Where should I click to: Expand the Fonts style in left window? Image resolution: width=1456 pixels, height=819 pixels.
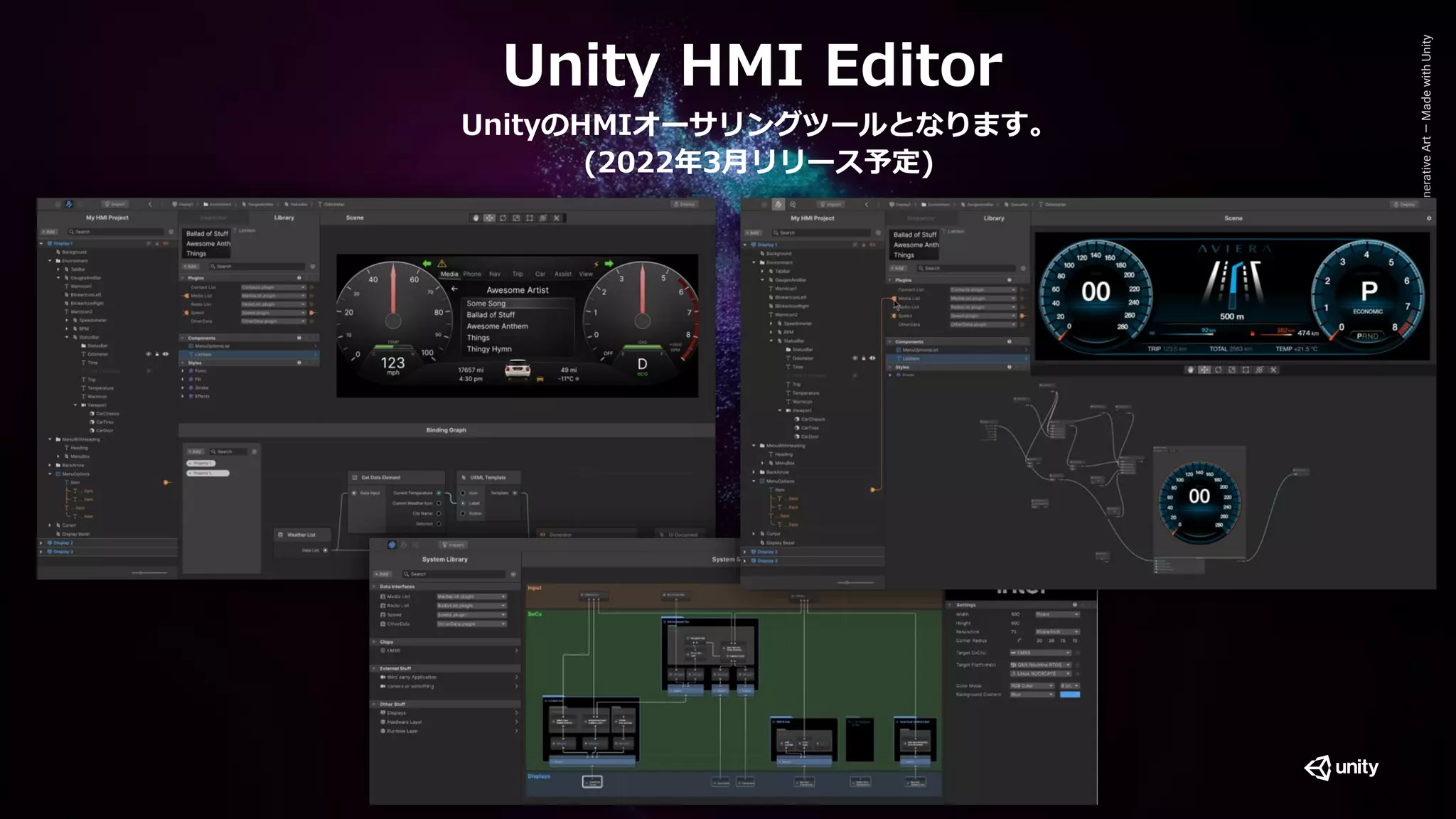pyautogui.click(x=183, y=370)
